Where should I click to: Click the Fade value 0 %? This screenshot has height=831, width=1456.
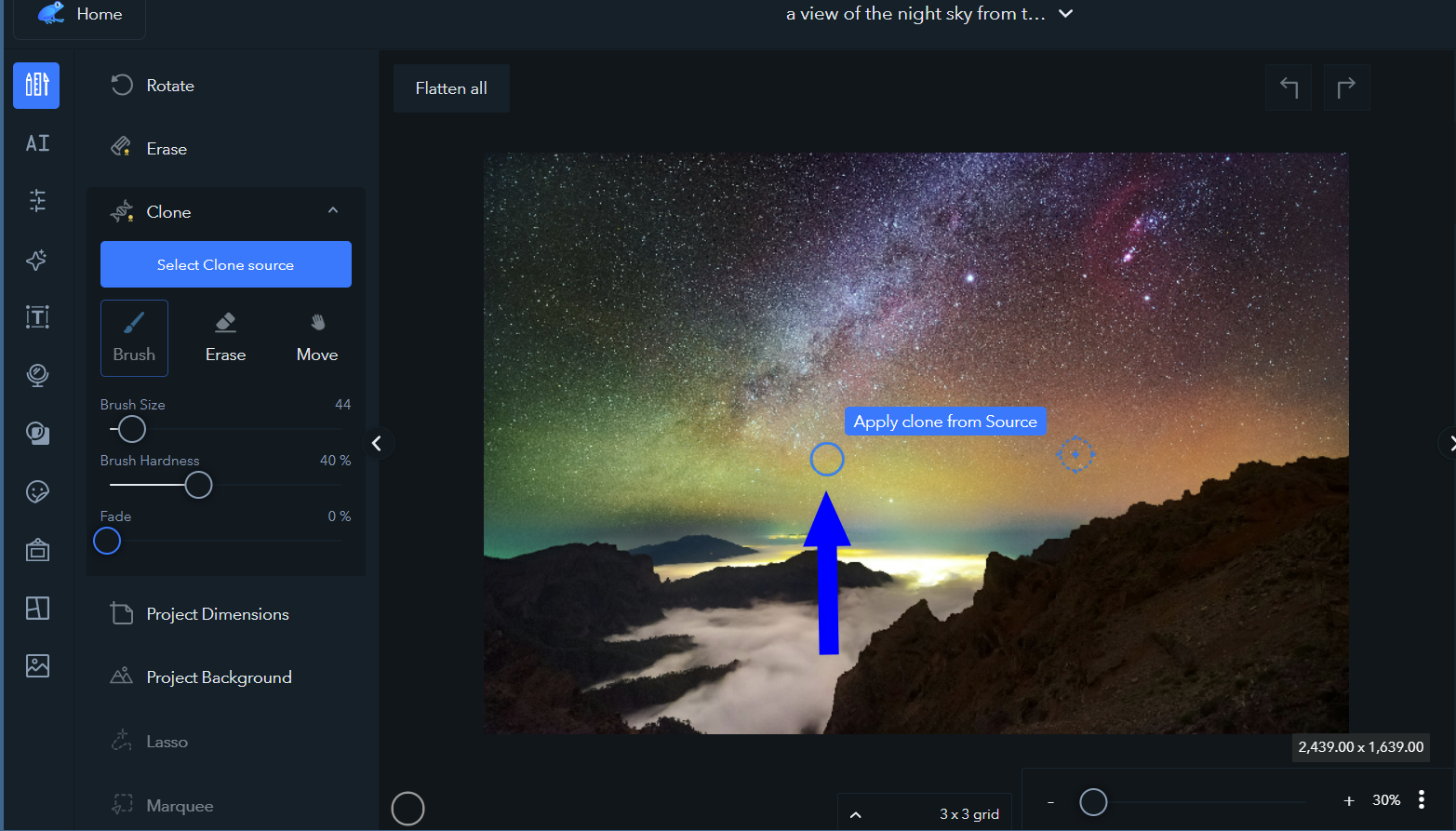click(x=340, y=516)
